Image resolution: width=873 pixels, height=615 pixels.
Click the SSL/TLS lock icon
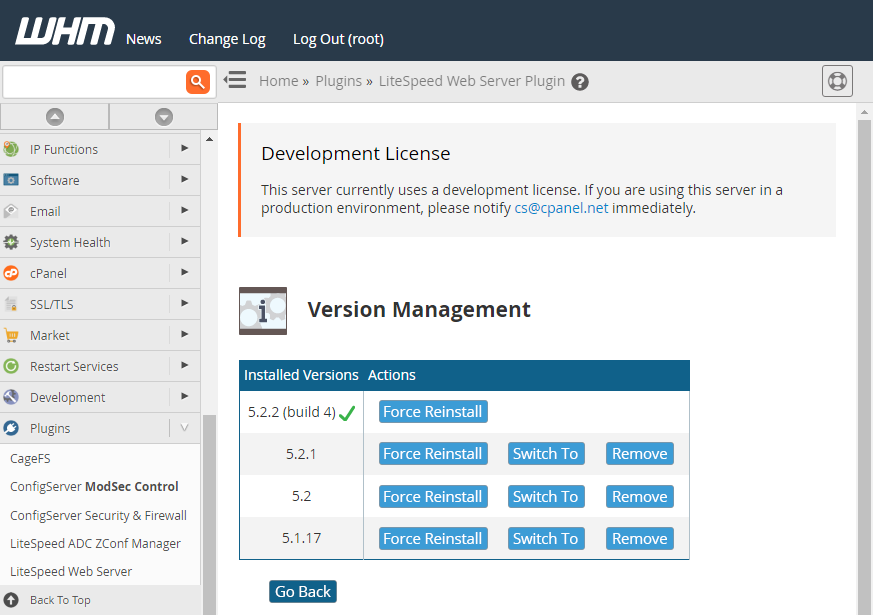click(11, 304)
